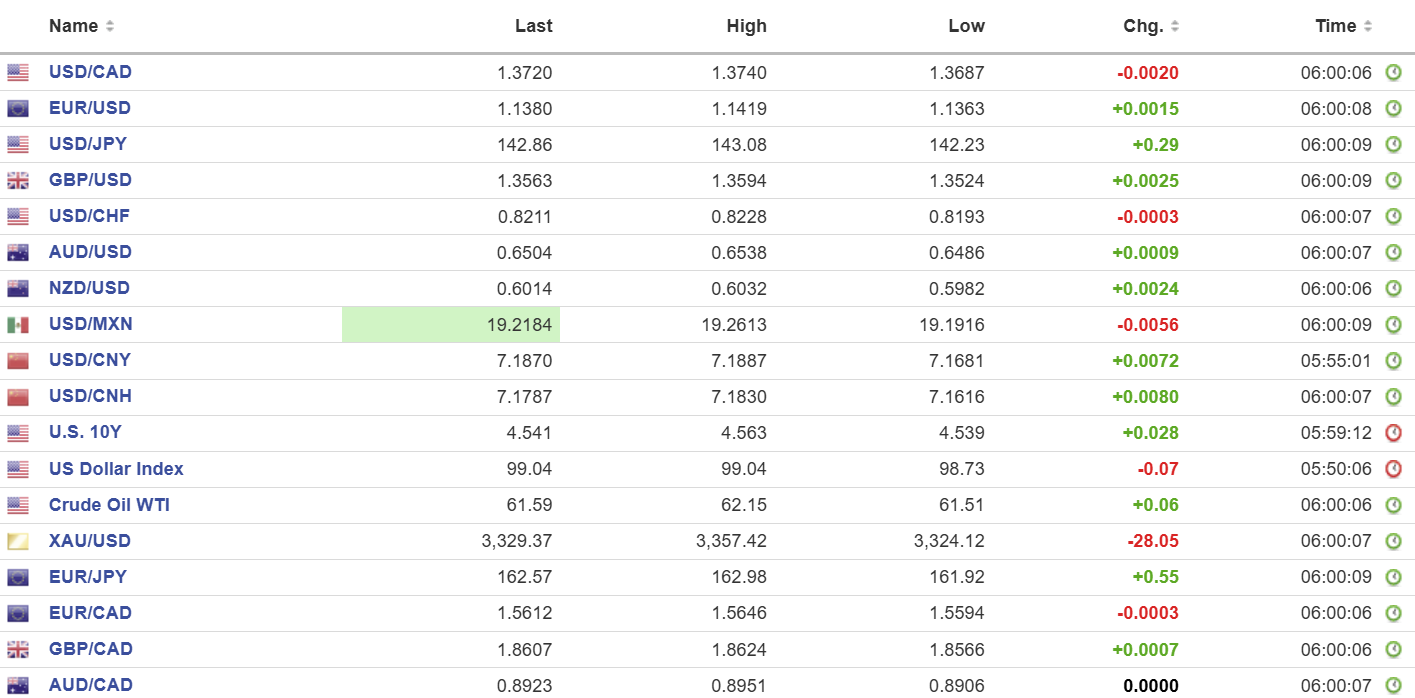
Task: Click the green clock icon for XAU/USD
Action: (1393, 541)
